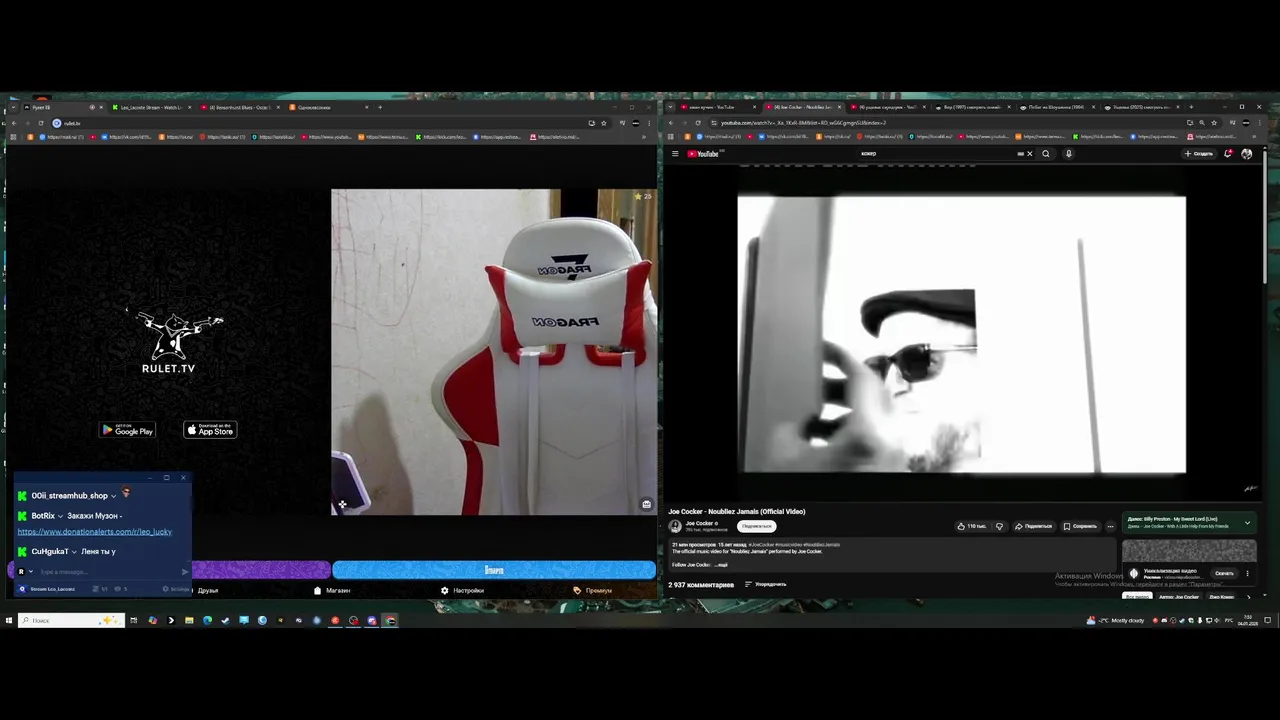Click the move cross icon on the webcam
Image resolution: width=1280 pixels, height=720 pixels.
342,505
